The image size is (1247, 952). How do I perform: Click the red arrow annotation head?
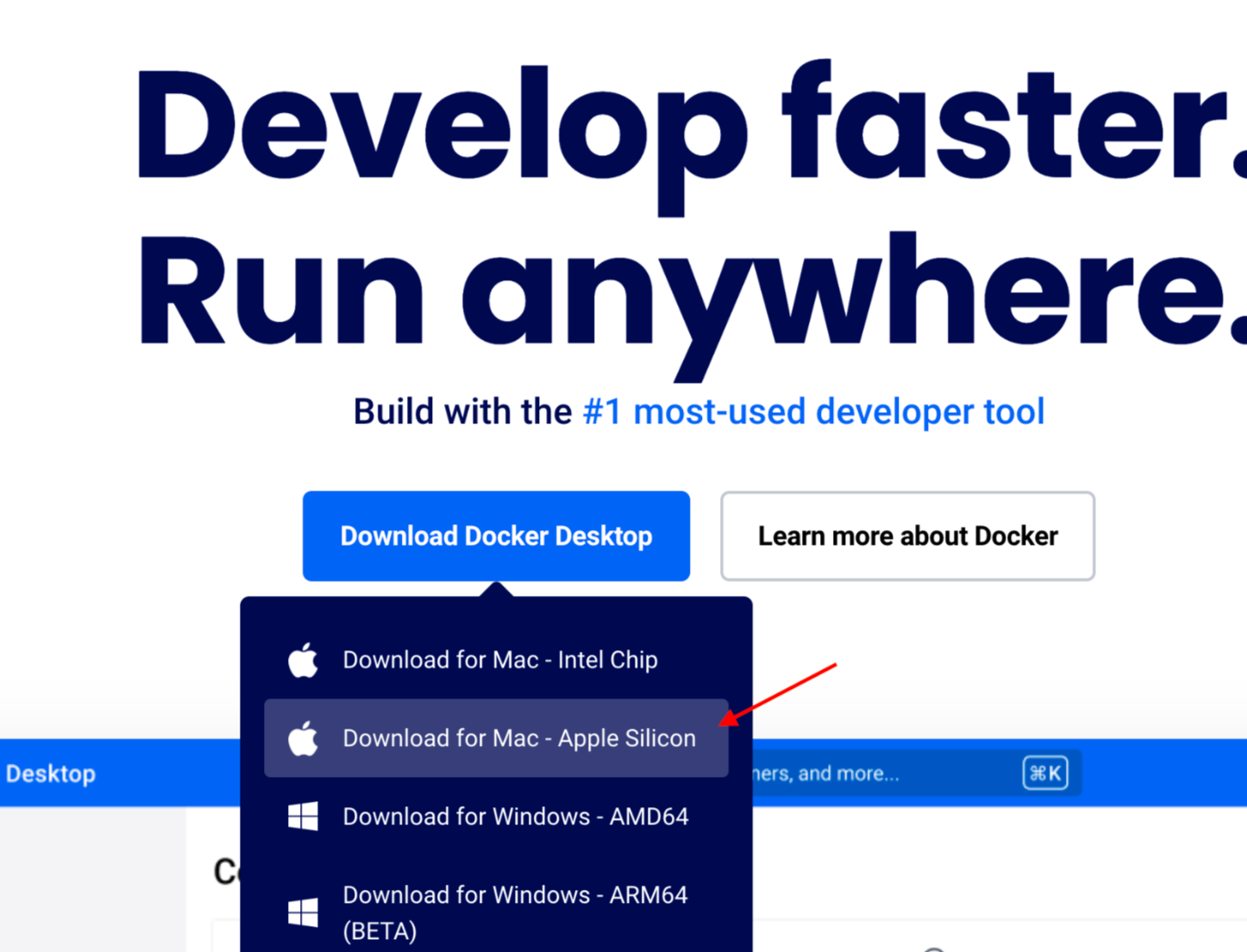pyautogui.click(x=725, y=721)
